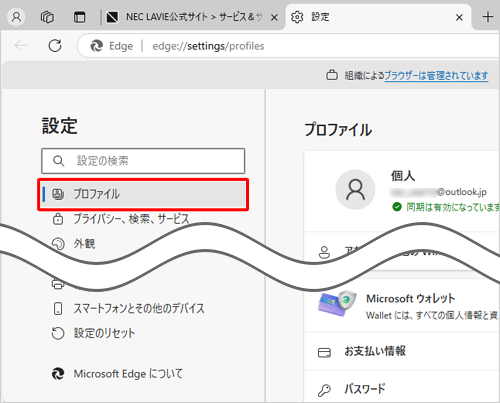500x403 pixels.
Task: Open お支払い情報 settings row
Action: 402,351
